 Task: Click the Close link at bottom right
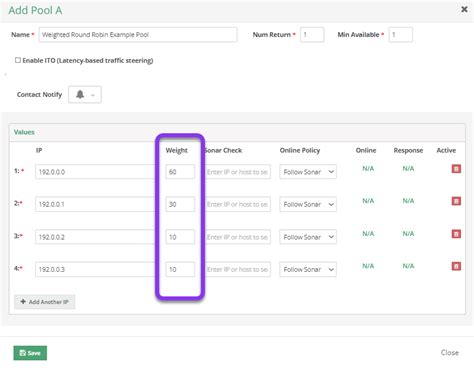point(450,353)
